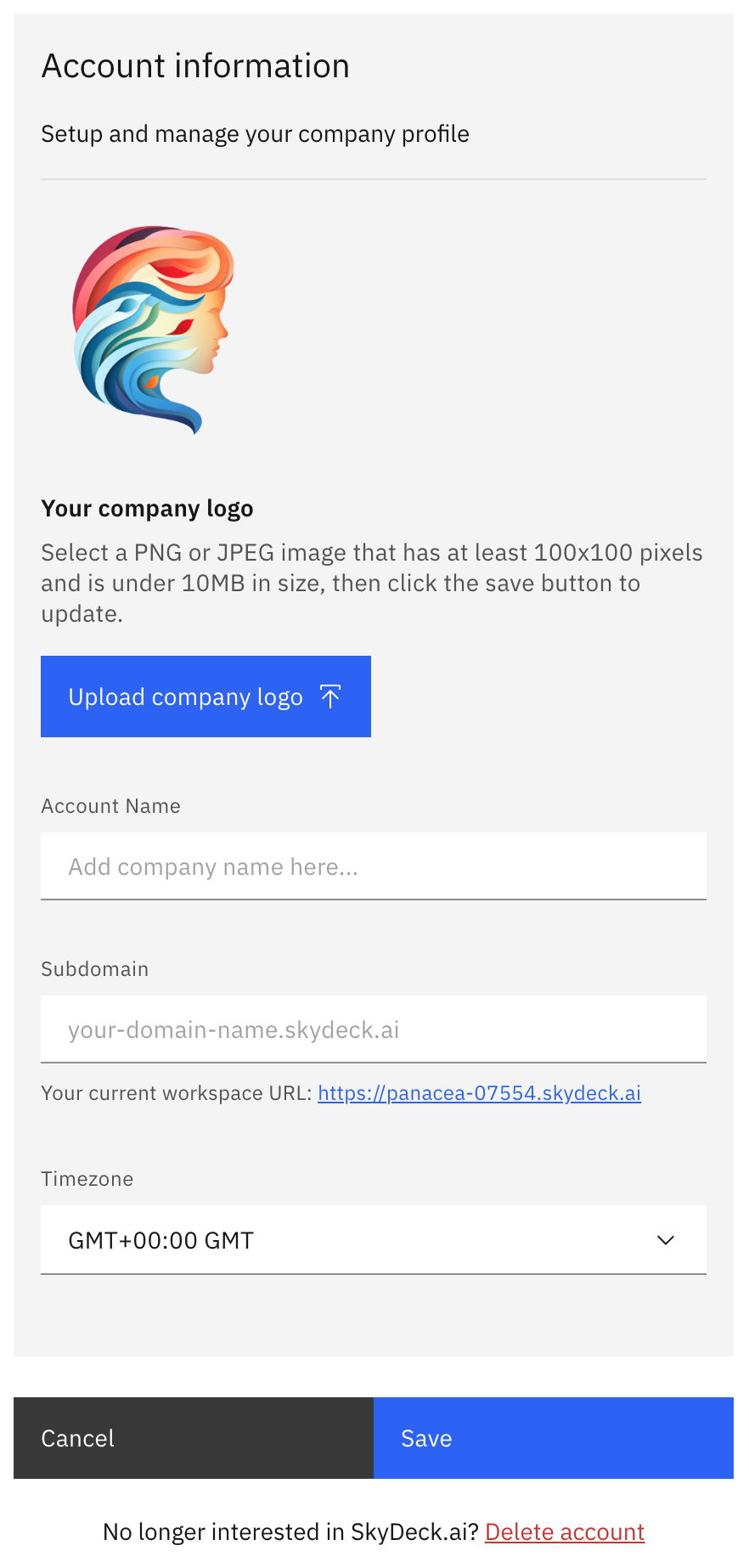Click the Account information heading
Viewport: 749px width, 1568px height.
[x=195, y=65]
